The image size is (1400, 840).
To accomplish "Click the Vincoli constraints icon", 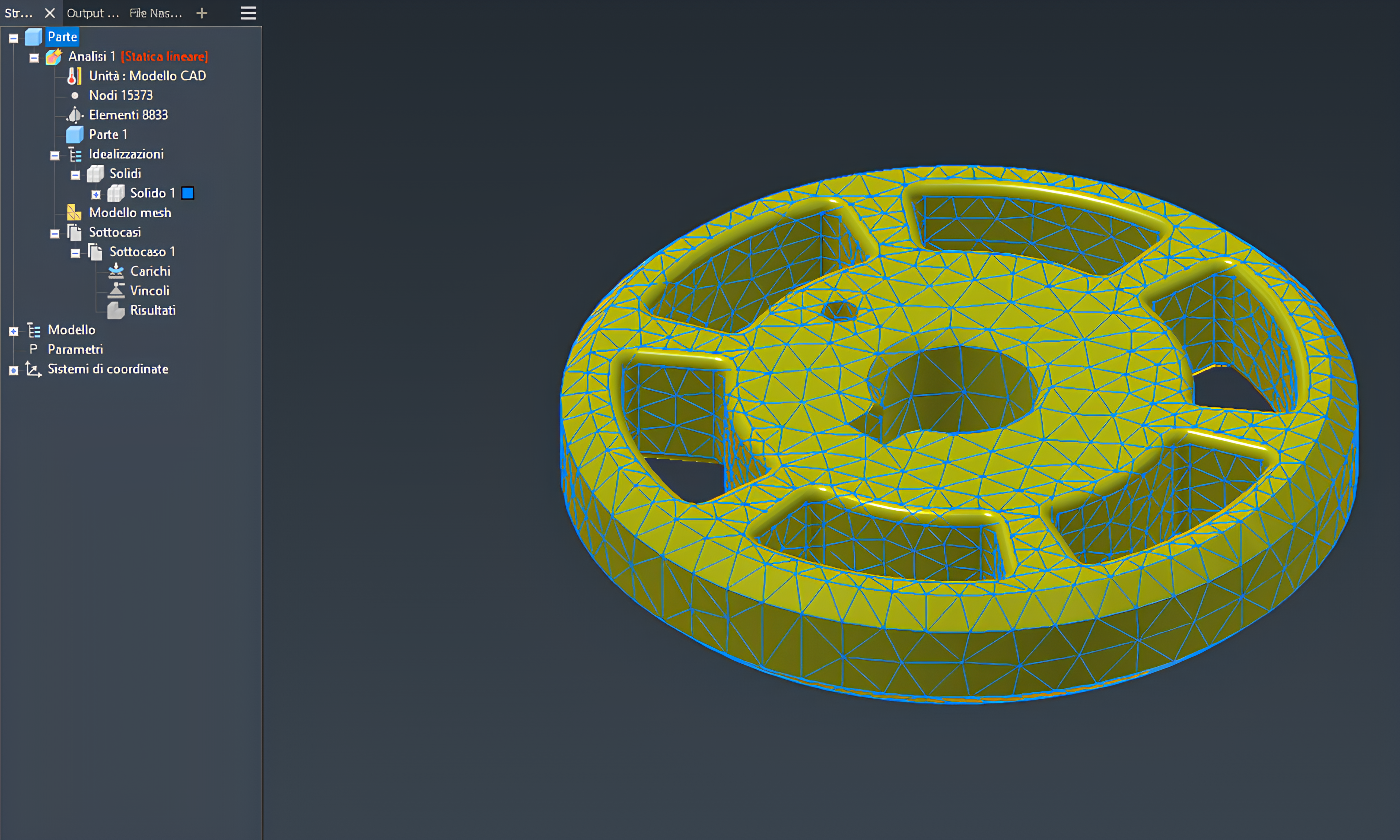I will (x=116, y=291).
